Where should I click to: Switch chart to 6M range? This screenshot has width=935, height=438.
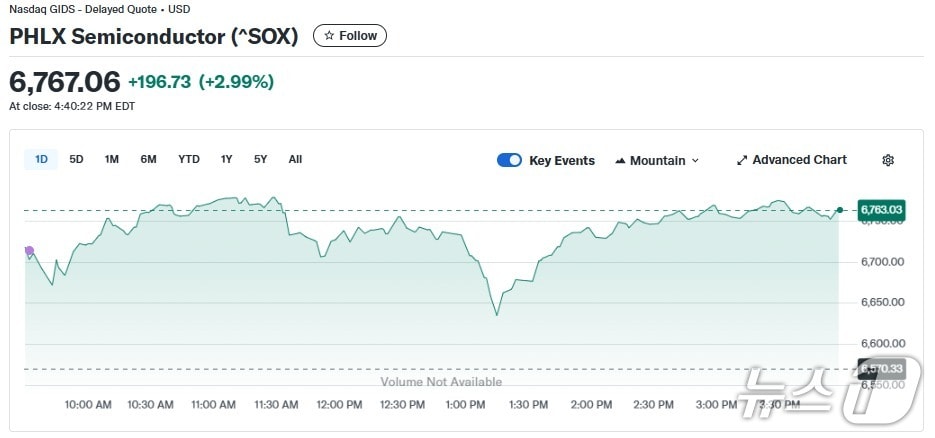coord(148,159)
